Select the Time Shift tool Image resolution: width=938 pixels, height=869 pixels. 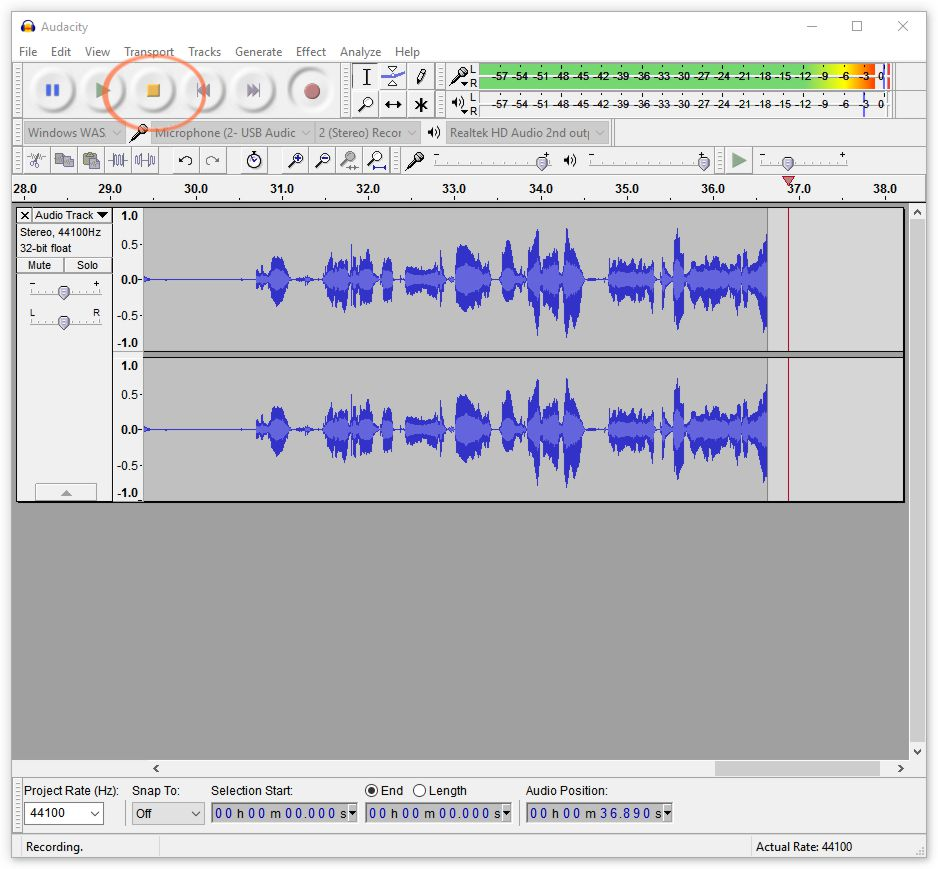tap(392, 105)
